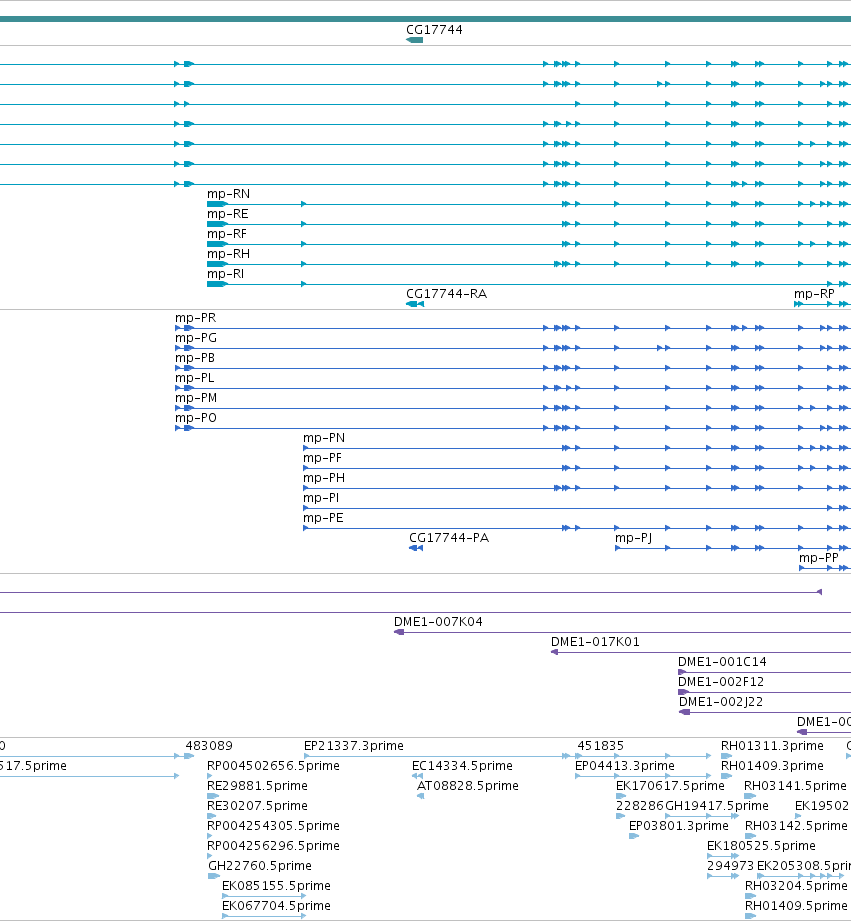Select the 451835 feature label
This screenshot has width=851, height=921.
tap(600, 745)
